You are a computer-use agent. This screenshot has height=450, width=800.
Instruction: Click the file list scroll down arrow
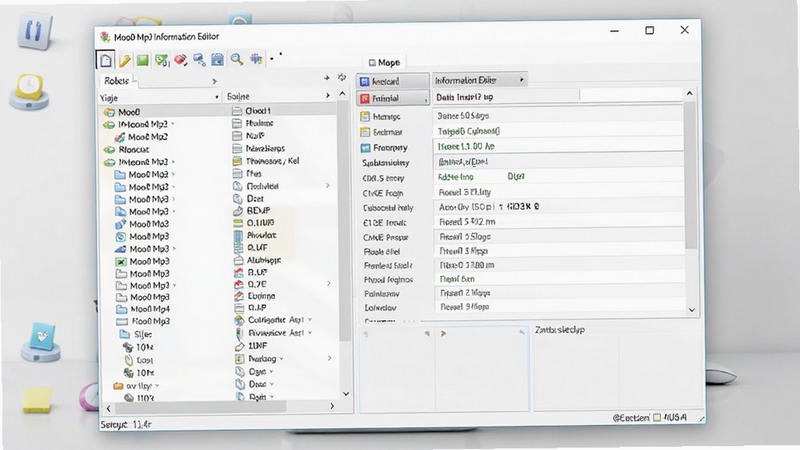coord(346,394)
